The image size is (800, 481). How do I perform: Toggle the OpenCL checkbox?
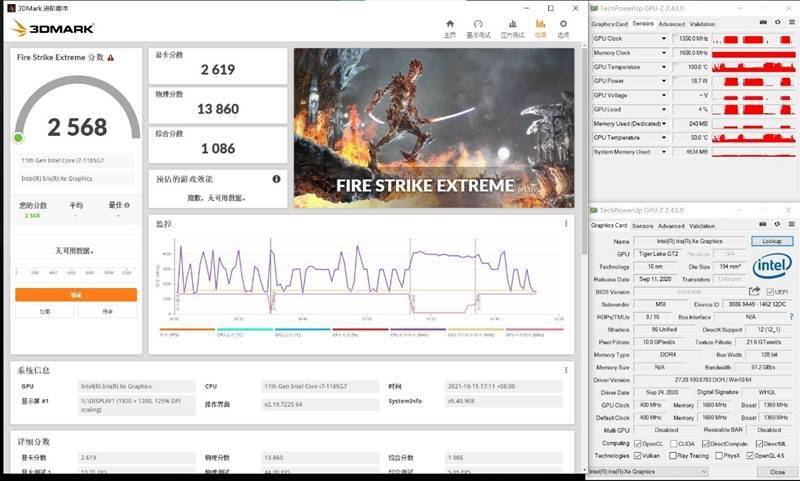click(637, 444)
